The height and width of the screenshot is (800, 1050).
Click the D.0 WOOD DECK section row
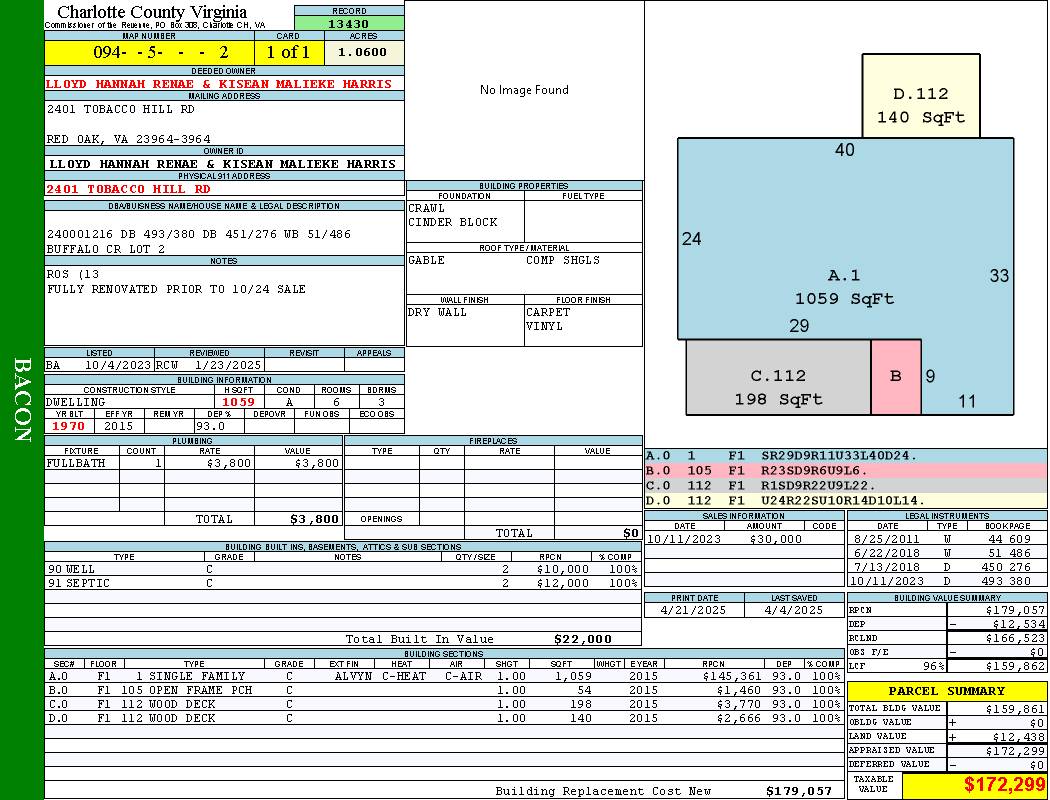coord(444,718)
